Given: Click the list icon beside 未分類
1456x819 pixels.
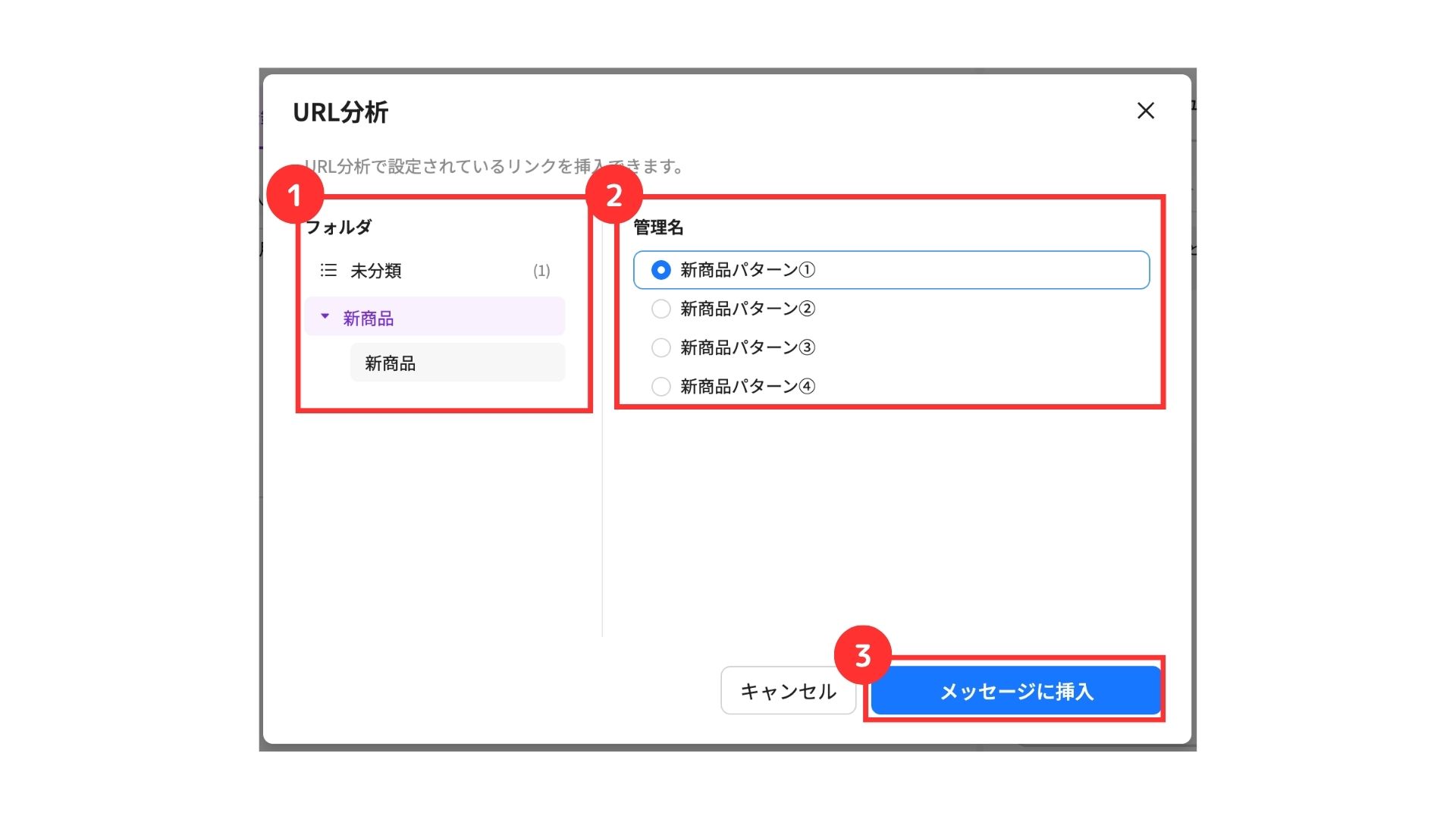Looking at the screenshot, I should tap(328, 270).
